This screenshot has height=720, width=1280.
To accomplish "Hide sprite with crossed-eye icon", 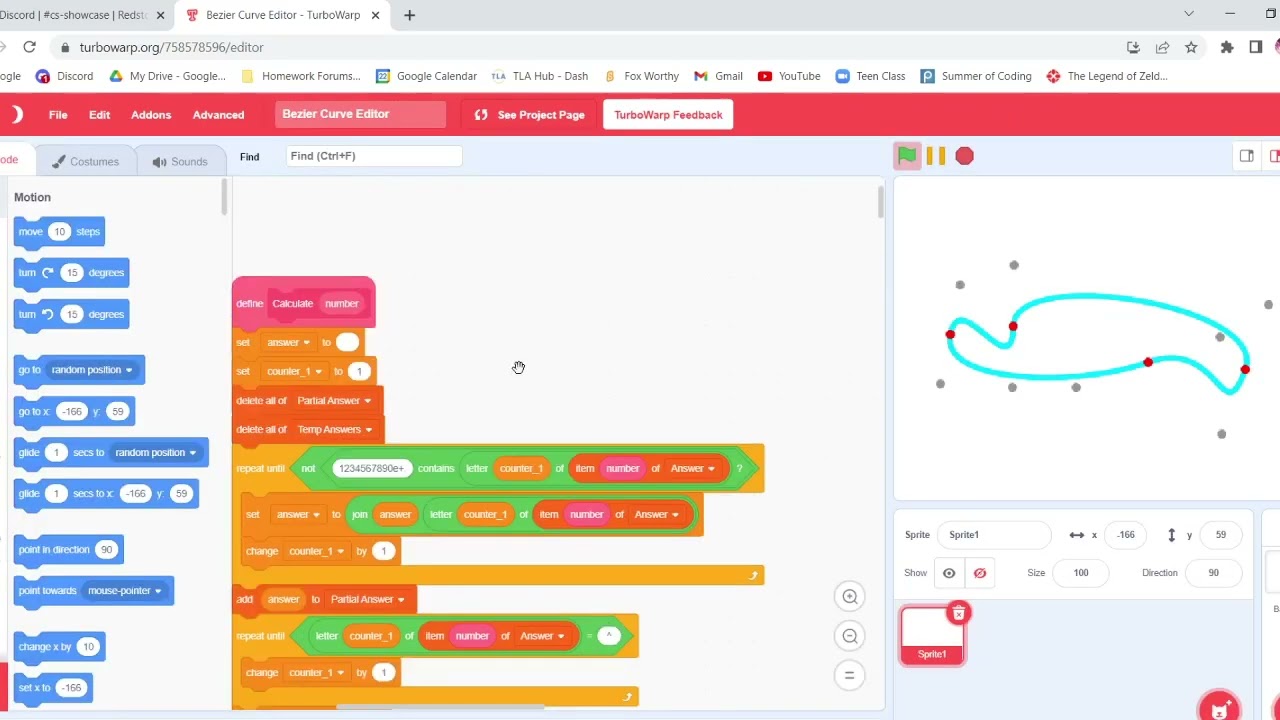I will tap(980, 573).
